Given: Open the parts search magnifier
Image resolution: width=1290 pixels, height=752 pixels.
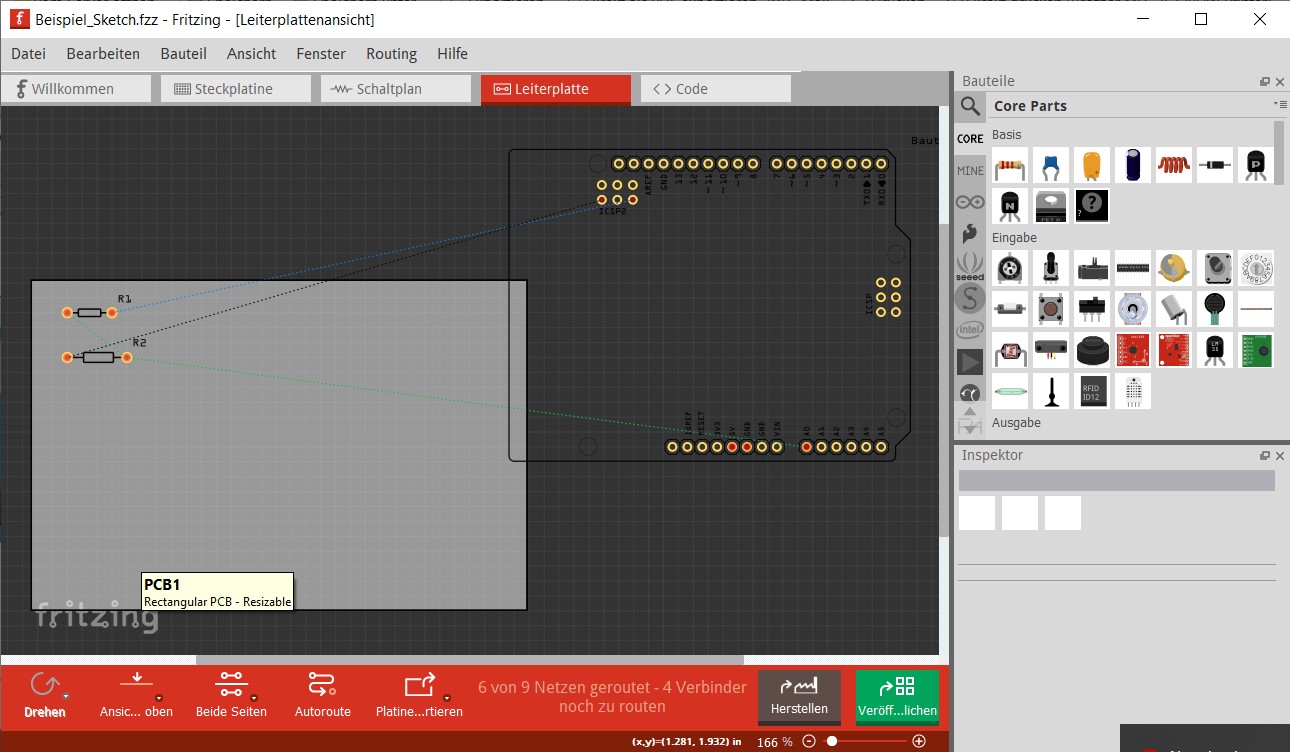Looking at the screenshot, I should point(970,106).
